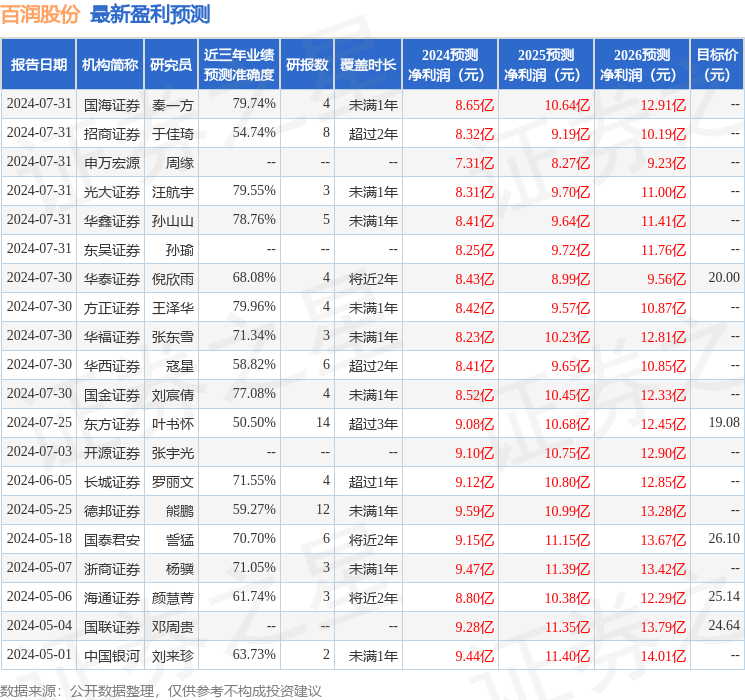Click accuracy value 50.50%

click(x=254, y=422)
